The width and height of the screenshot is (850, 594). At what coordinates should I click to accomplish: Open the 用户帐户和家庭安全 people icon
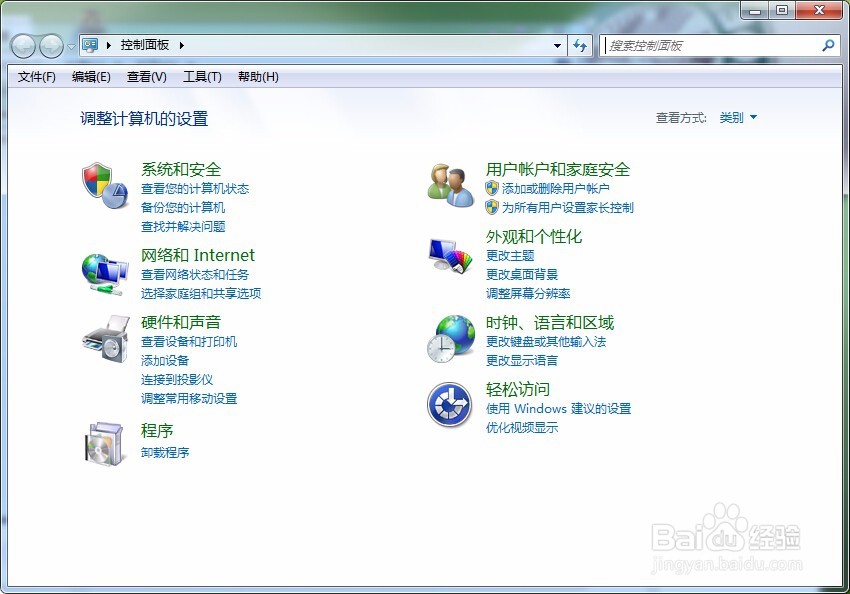pyautogui.click(x=450, y=186)
